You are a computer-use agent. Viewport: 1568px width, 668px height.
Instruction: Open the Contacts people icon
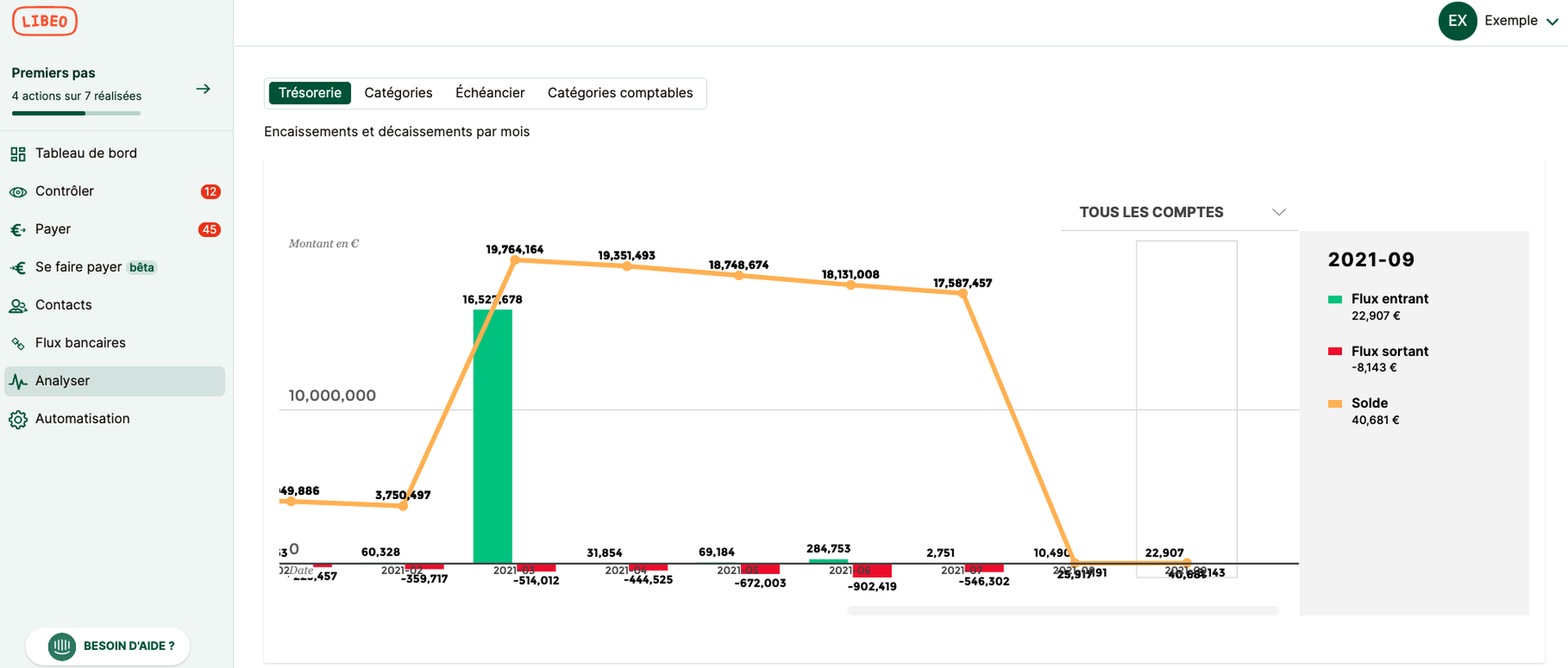pyautogui.click(x=18, y=305)
